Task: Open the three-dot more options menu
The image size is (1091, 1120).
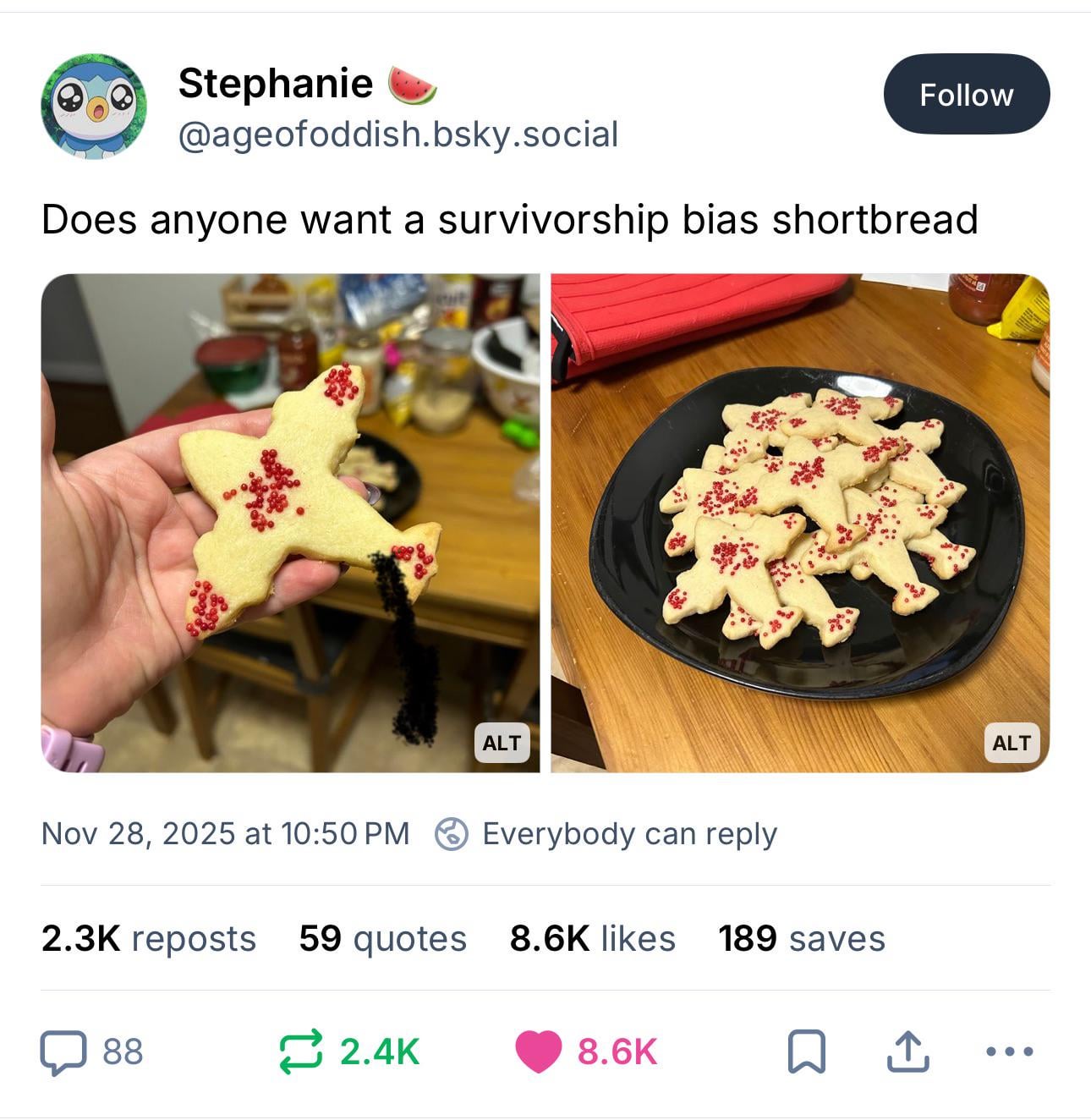Action: pos(1010,1052)
